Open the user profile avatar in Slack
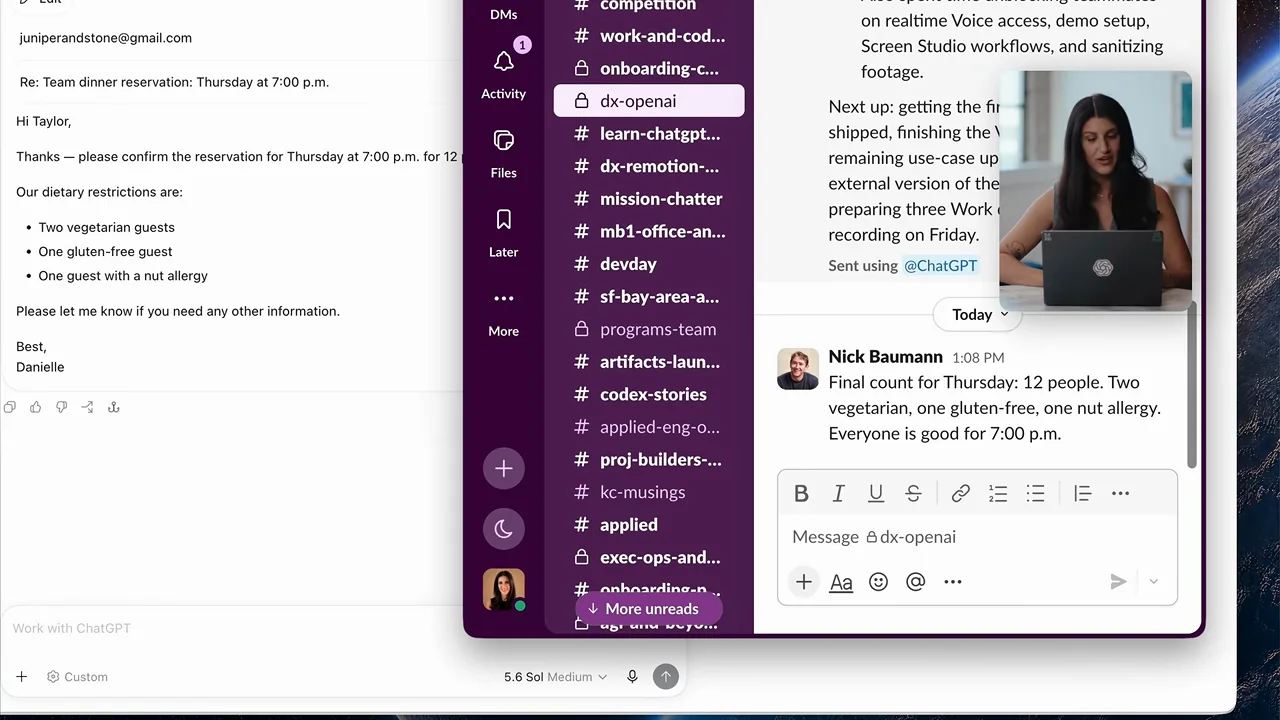 tap(503, 589)
